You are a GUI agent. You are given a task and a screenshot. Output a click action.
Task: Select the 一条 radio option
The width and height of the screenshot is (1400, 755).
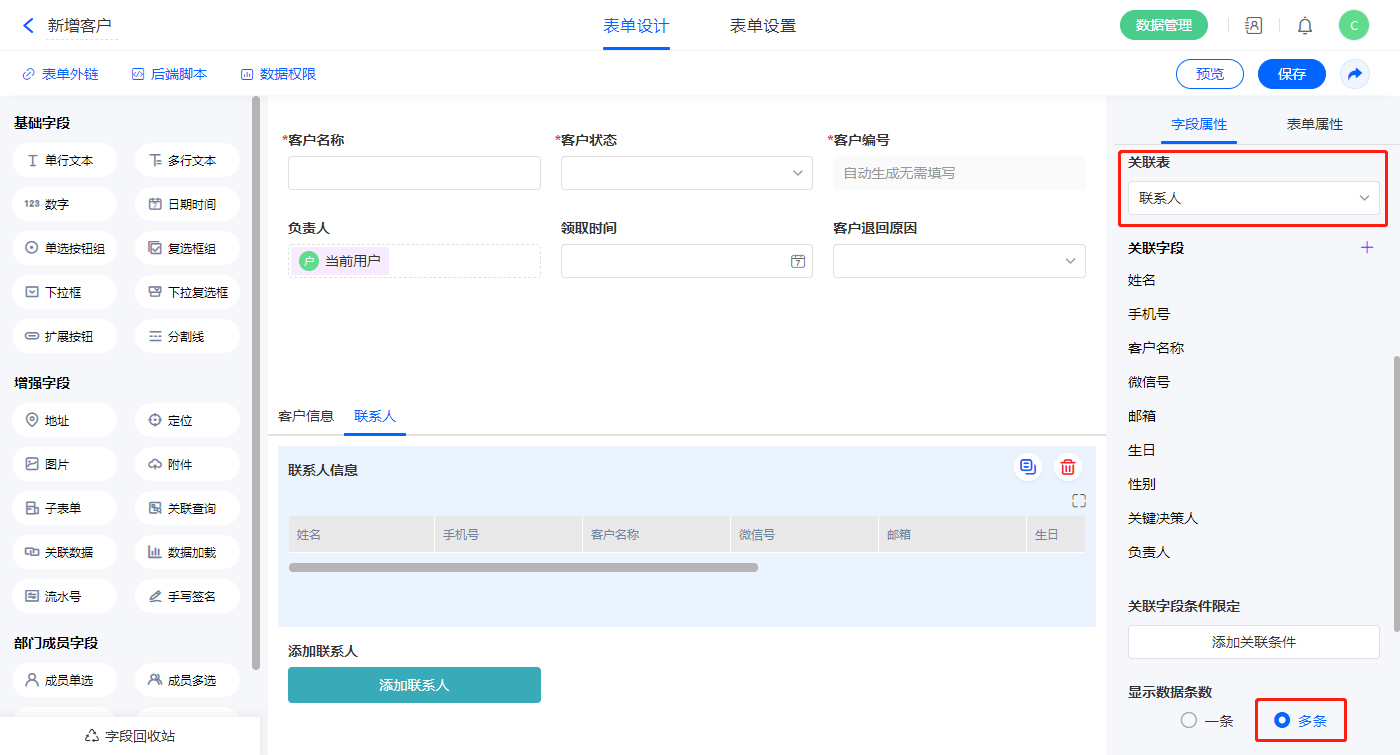point(1189,720)
